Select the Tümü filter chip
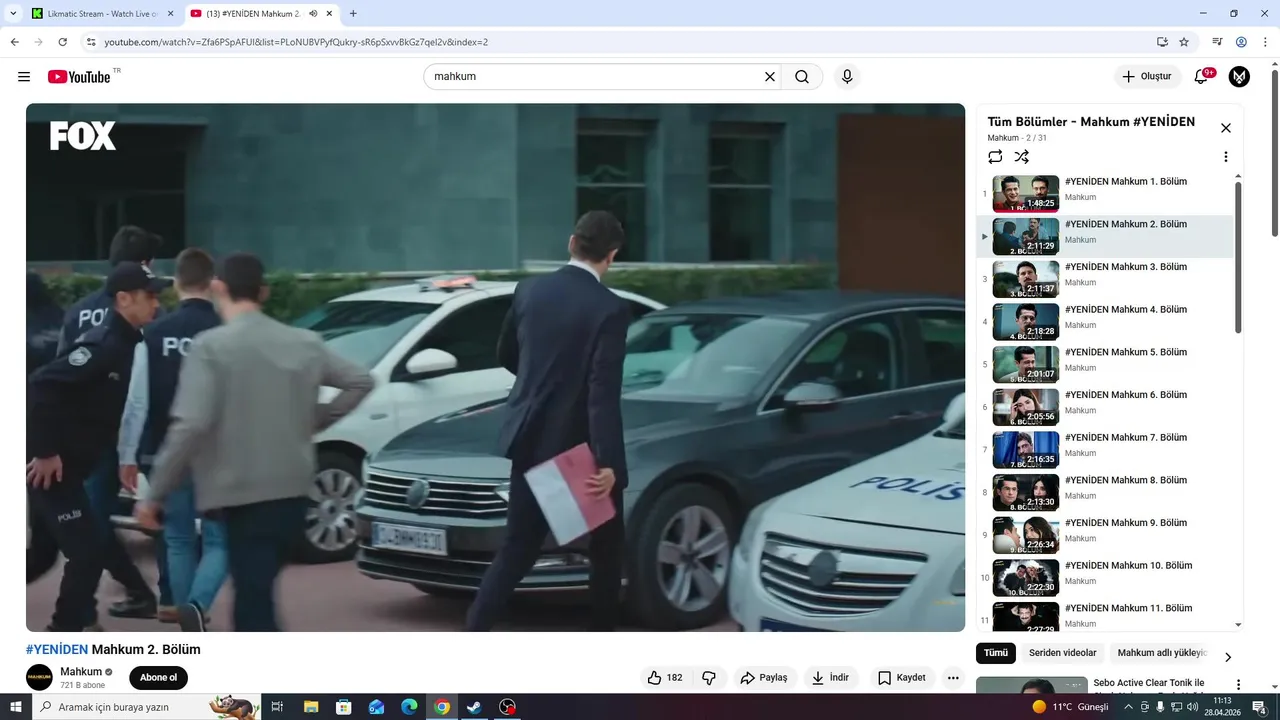 pos(996,653)
